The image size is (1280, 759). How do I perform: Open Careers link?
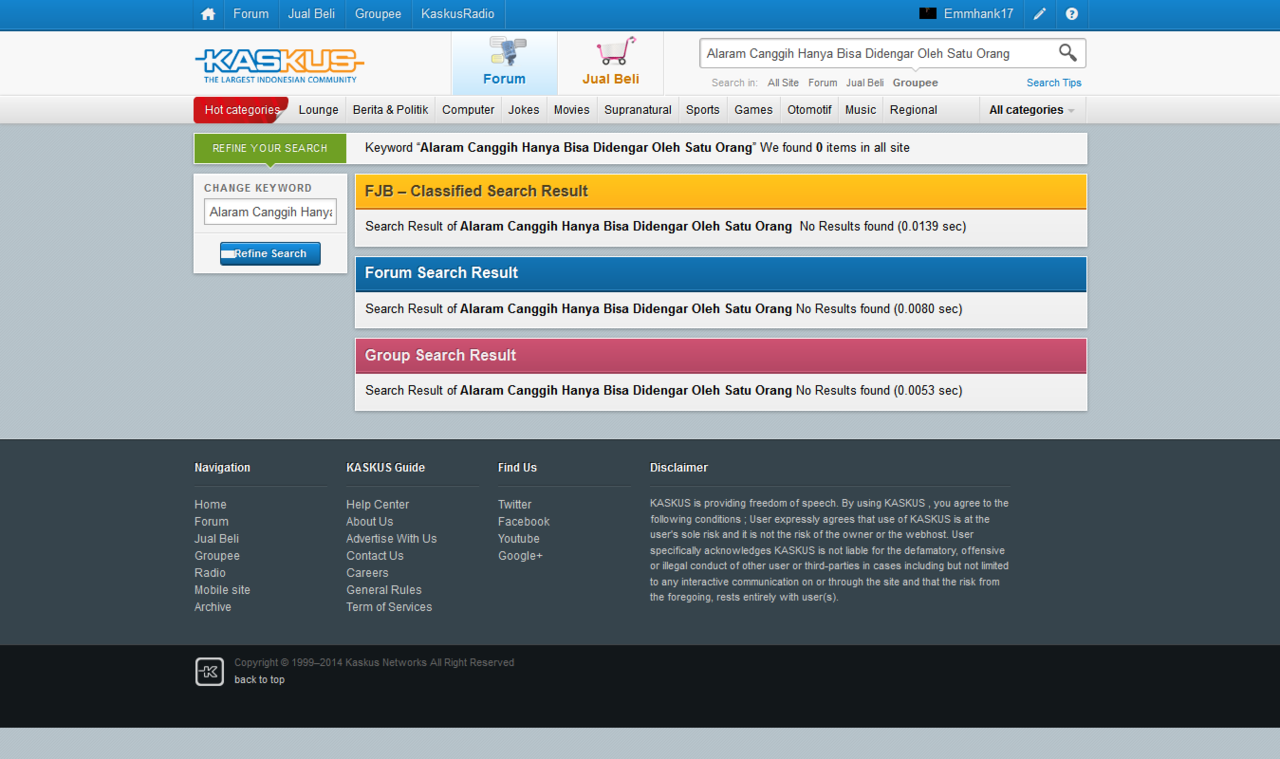coord(367,573)
